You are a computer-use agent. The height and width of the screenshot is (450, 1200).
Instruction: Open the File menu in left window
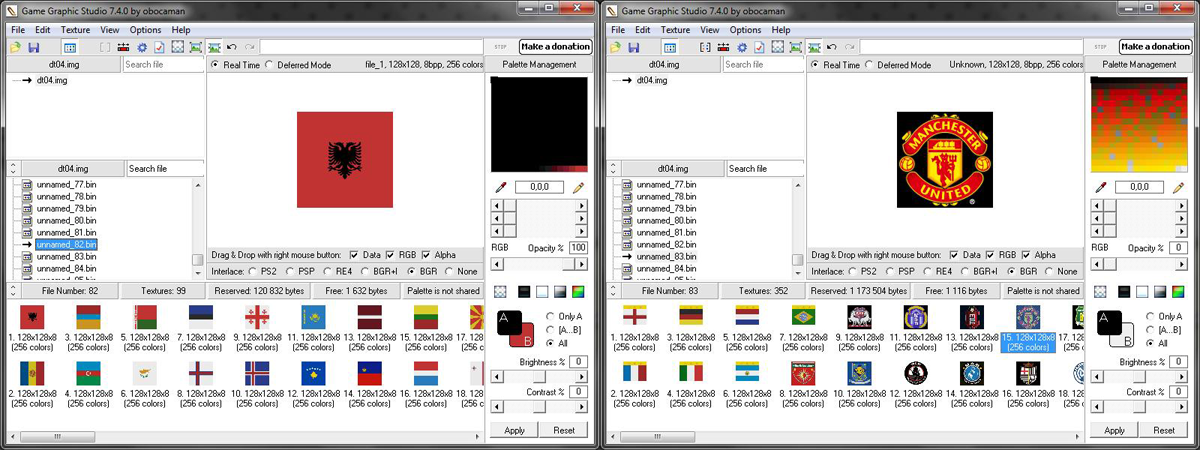18,30
